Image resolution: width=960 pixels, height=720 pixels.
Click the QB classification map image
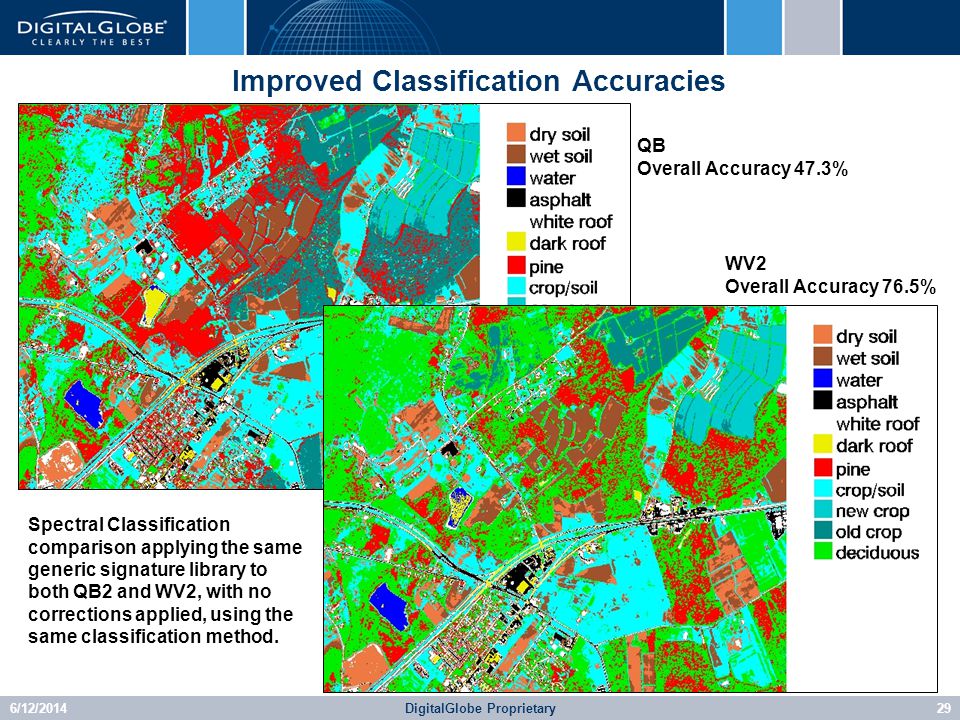pos(249,296)
